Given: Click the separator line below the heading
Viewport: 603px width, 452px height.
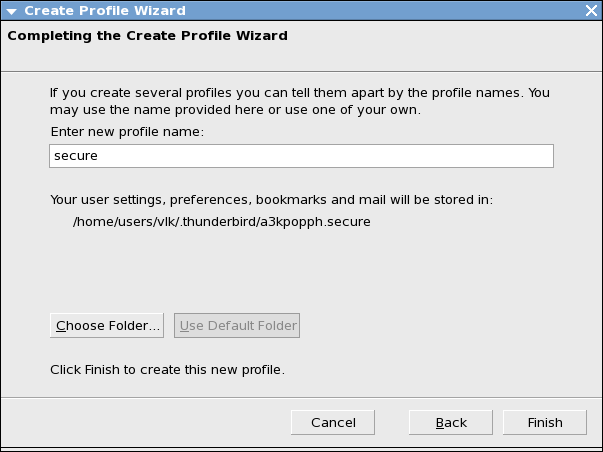Looking at the screenshot, I should tap(302, 71).
